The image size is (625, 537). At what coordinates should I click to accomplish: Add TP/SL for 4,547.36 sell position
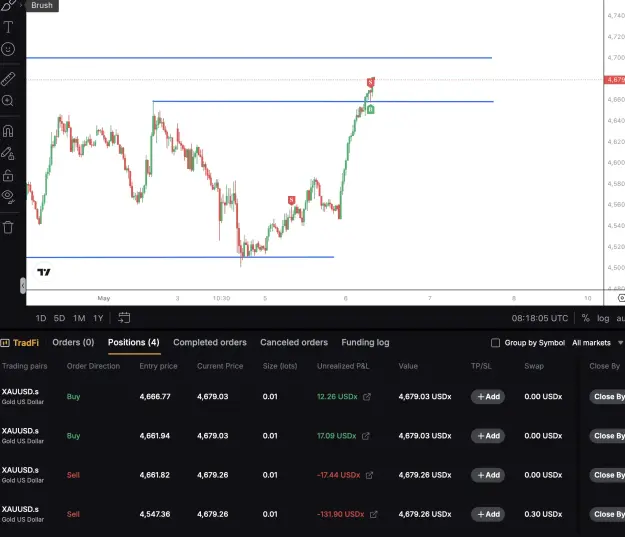[x=488, y=514]
